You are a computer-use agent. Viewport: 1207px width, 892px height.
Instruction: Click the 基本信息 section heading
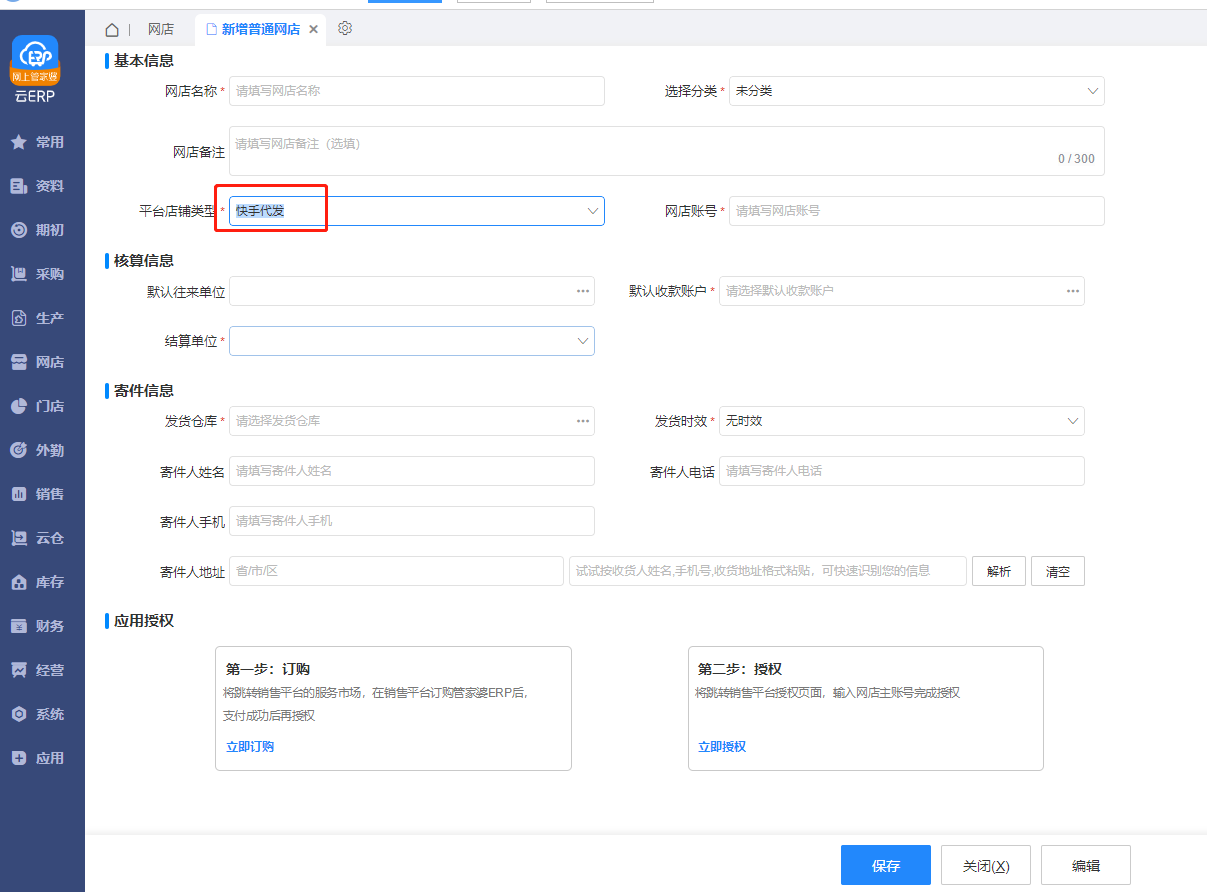143,61
